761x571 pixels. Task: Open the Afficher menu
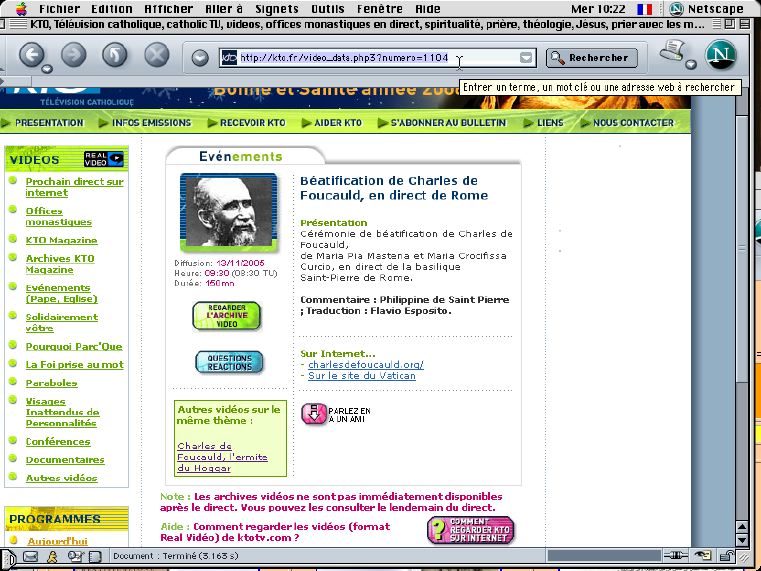168,9
